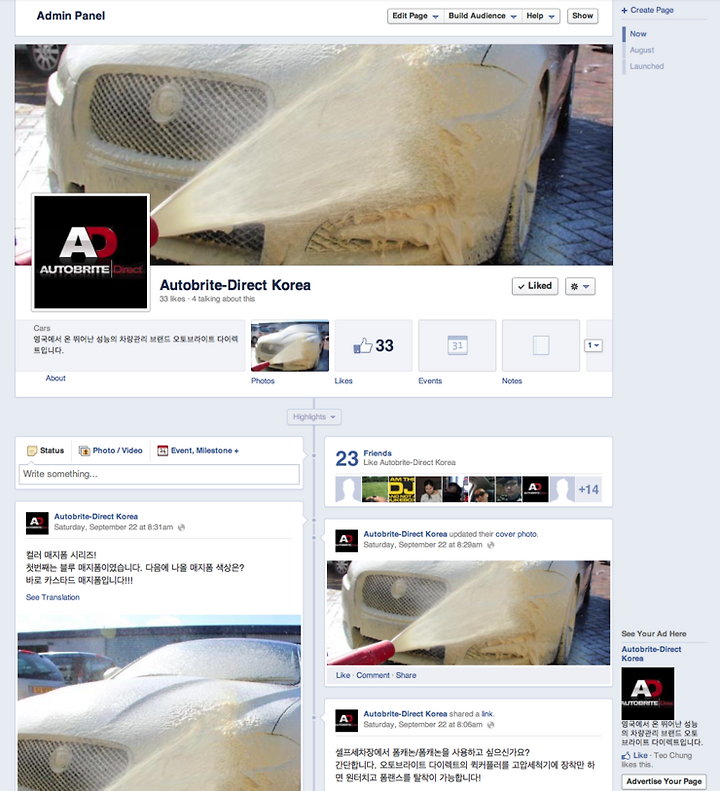Open the Edit Page dropdown

click(x=415, y=16)
